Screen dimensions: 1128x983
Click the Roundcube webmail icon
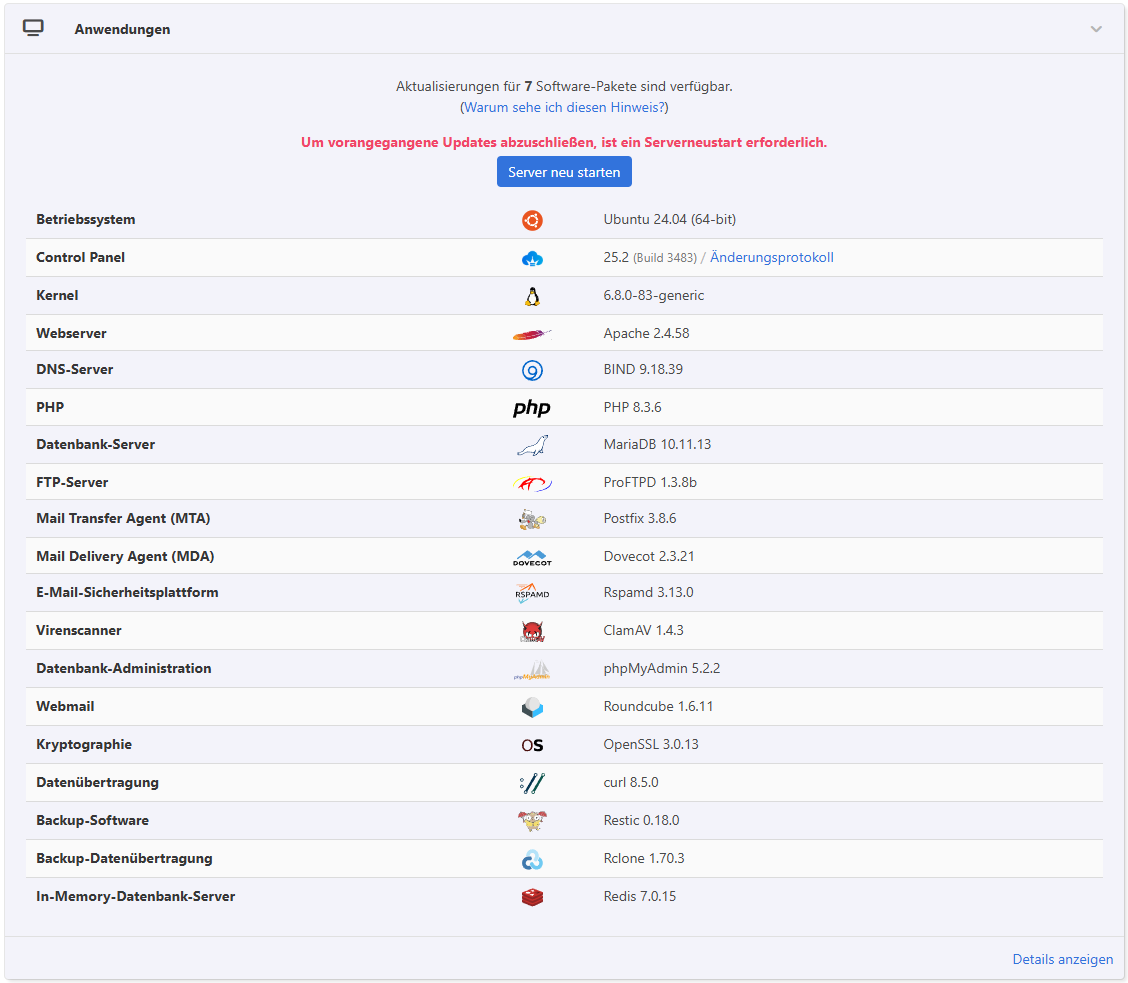[x=531, y=708]
